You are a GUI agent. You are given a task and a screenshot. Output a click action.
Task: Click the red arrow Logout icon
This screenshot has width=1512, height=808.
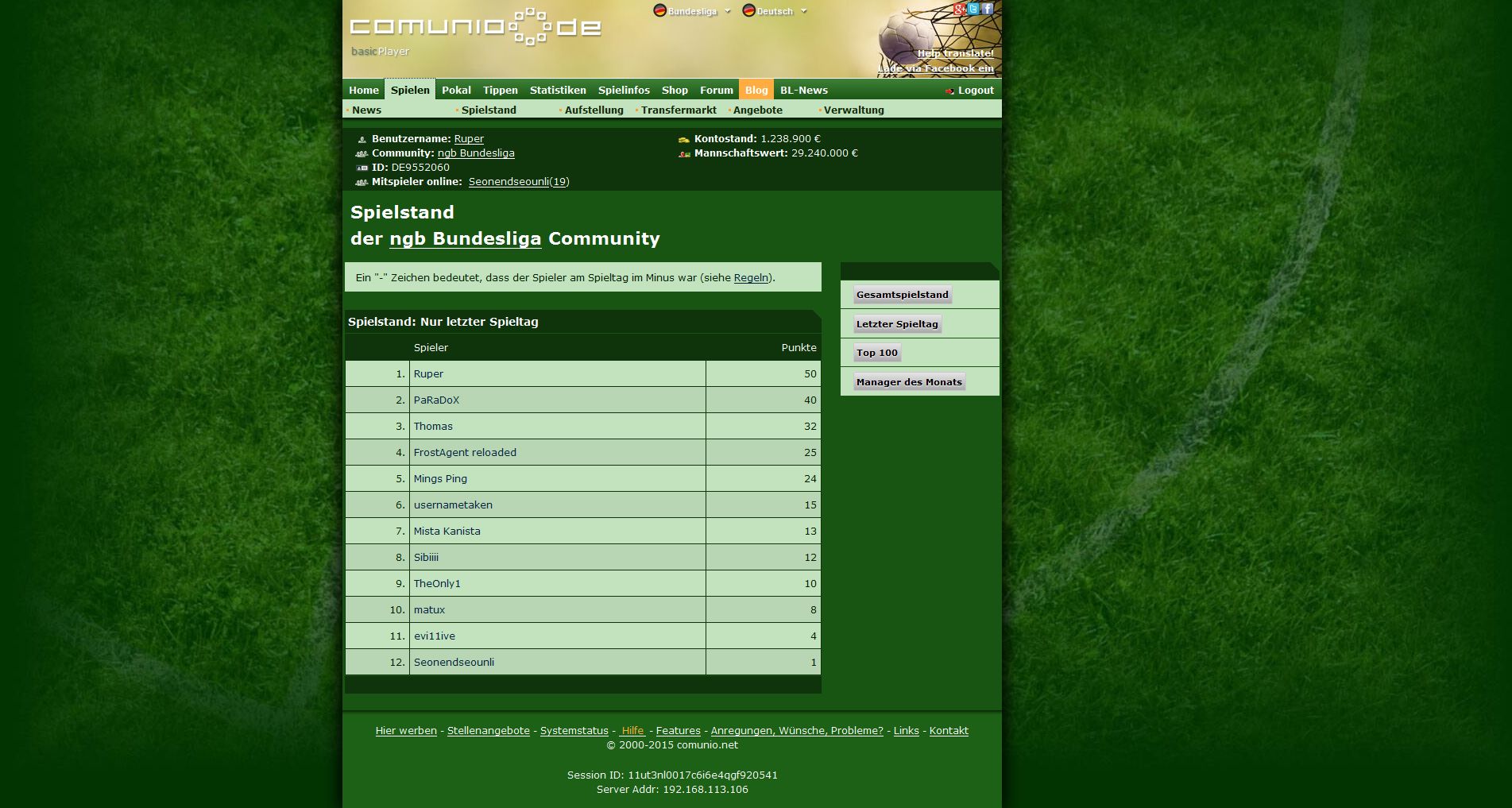[949, 91]
